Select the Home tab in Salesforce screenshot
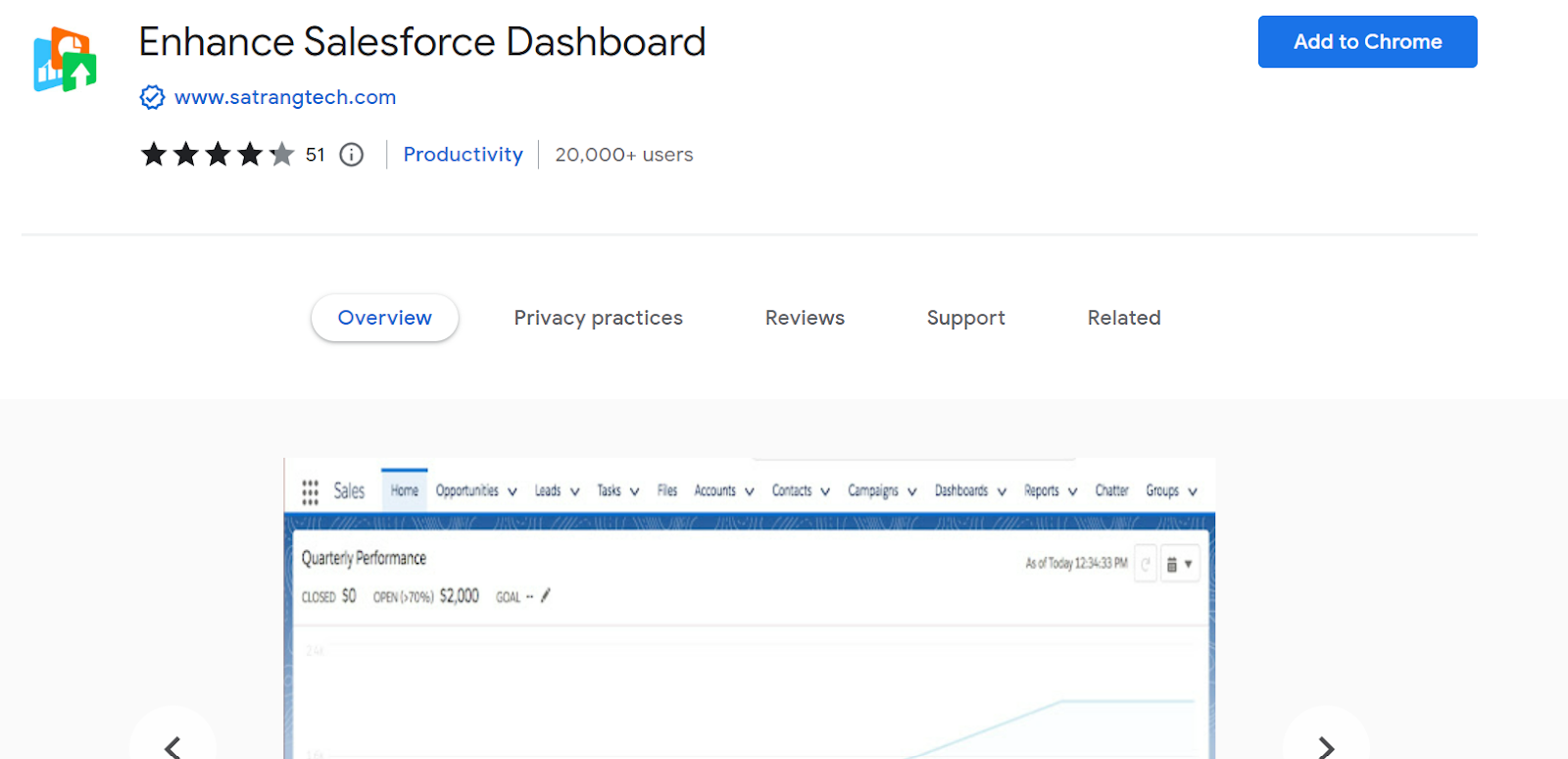Image resolution: width=1568 pixels, height=759 pixels. click(405, 490)
